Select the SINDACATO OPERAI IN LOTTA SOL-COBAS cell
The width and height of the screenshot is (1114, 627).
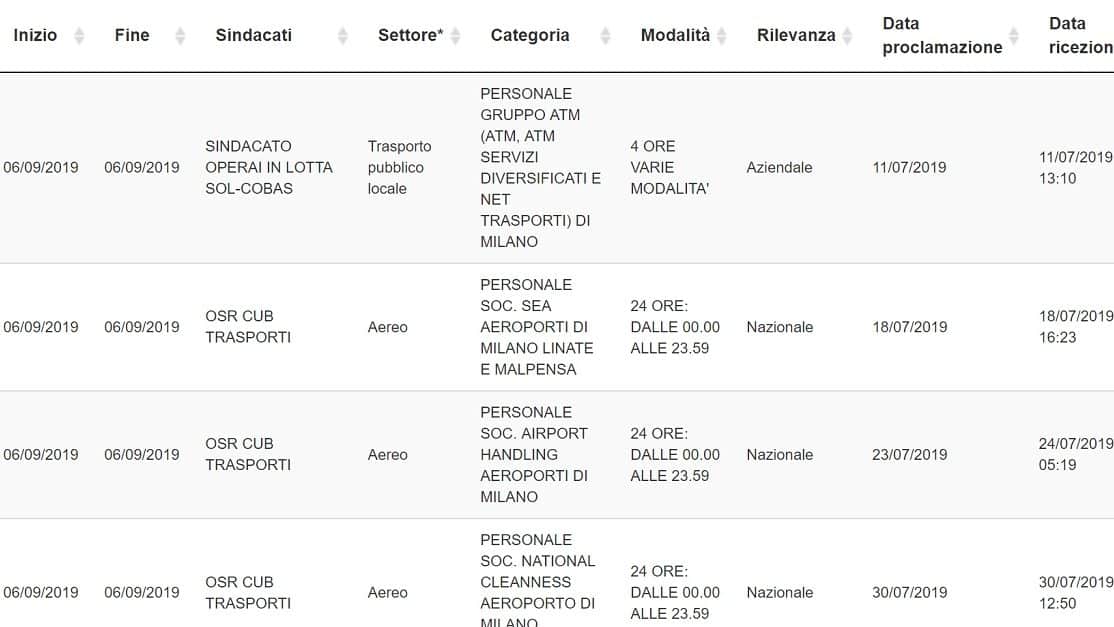point(269,168)
